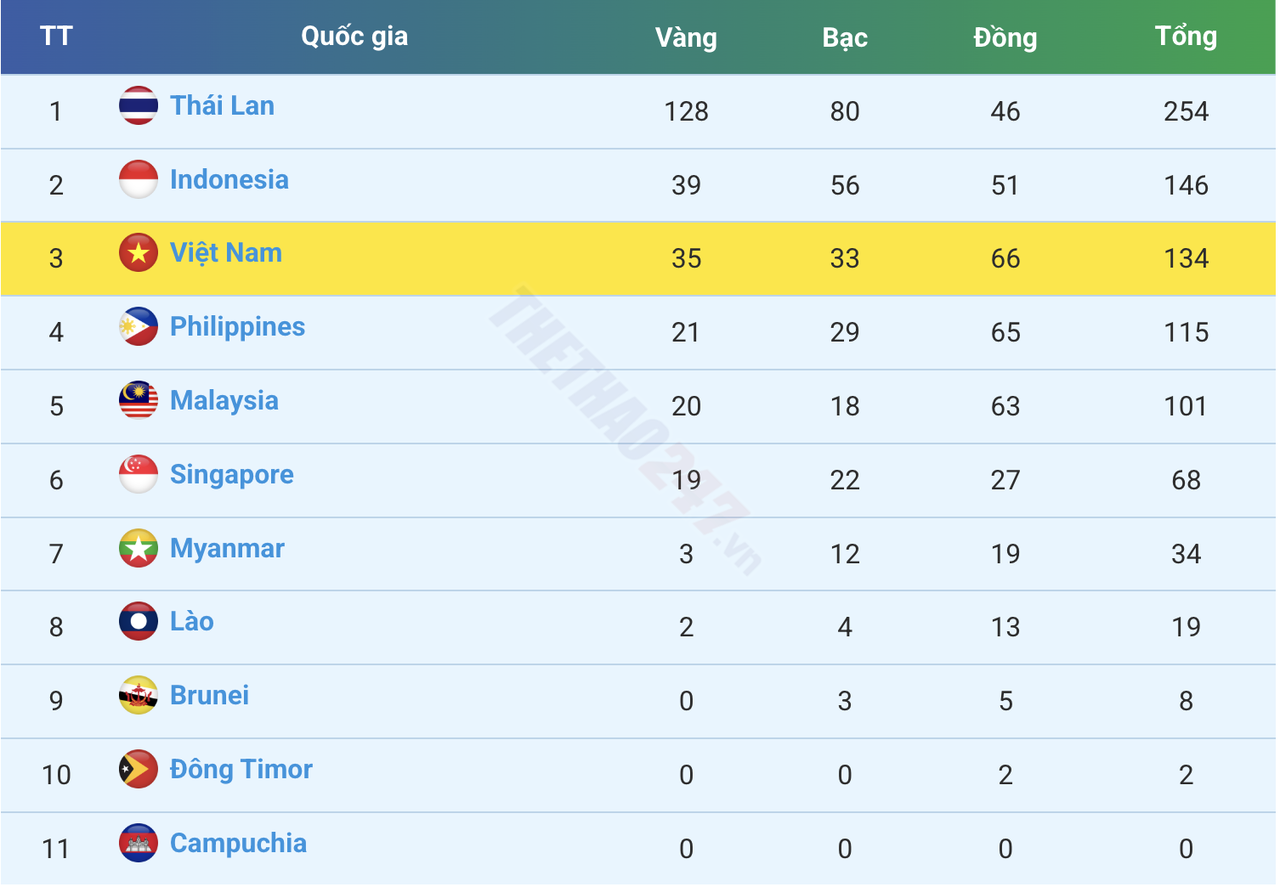Click the Myanmar flag icon
Screen dimensions: 1280x887
pyautogui.click(x=139, y=548)
